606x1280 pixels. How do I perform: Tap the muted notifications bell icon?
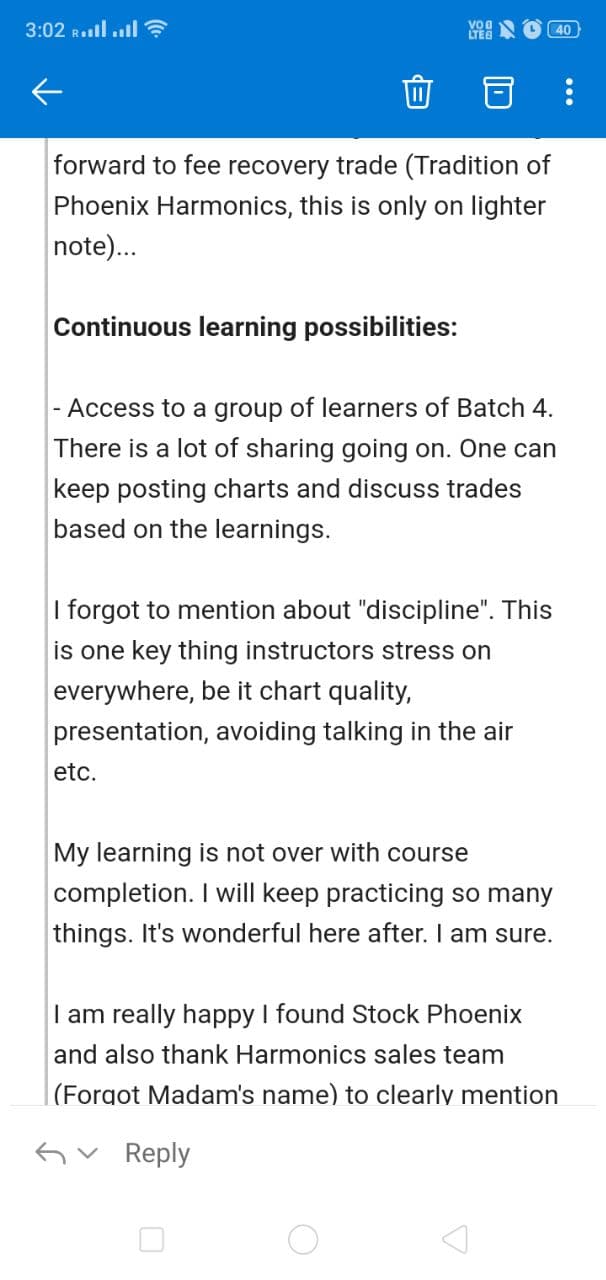click(507, 30)
